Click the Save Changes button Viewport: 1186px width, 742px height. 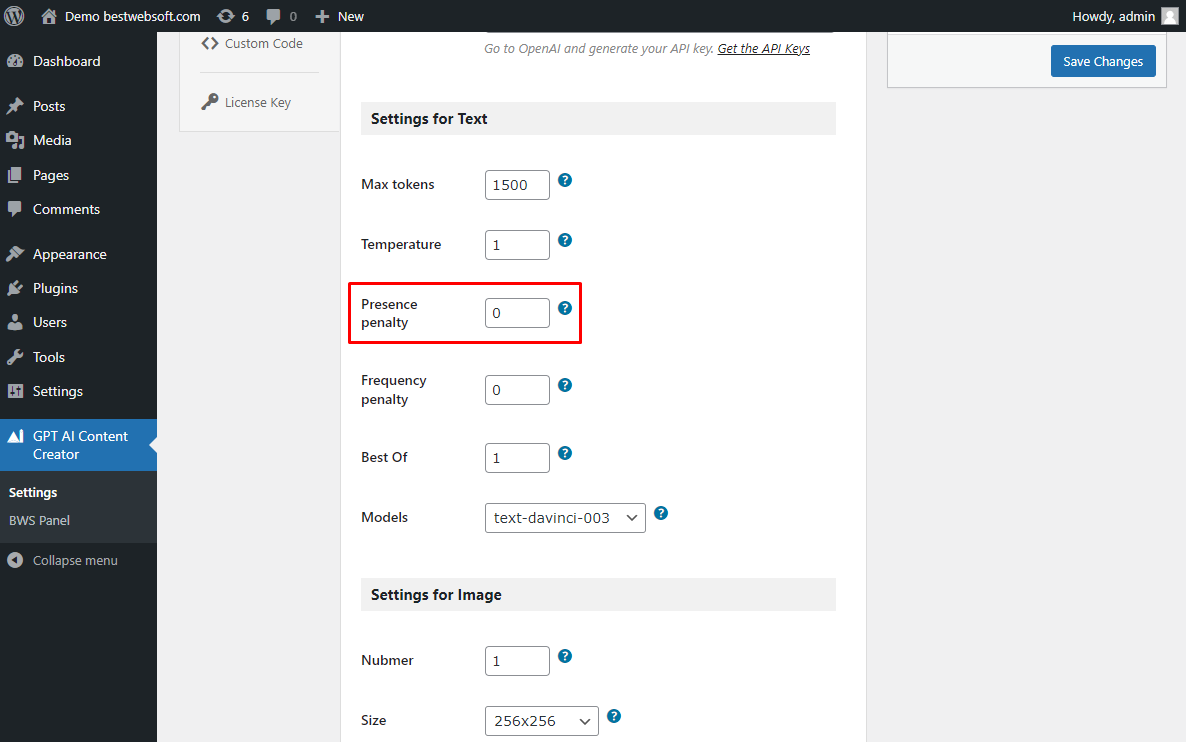tap(1103, 61)
